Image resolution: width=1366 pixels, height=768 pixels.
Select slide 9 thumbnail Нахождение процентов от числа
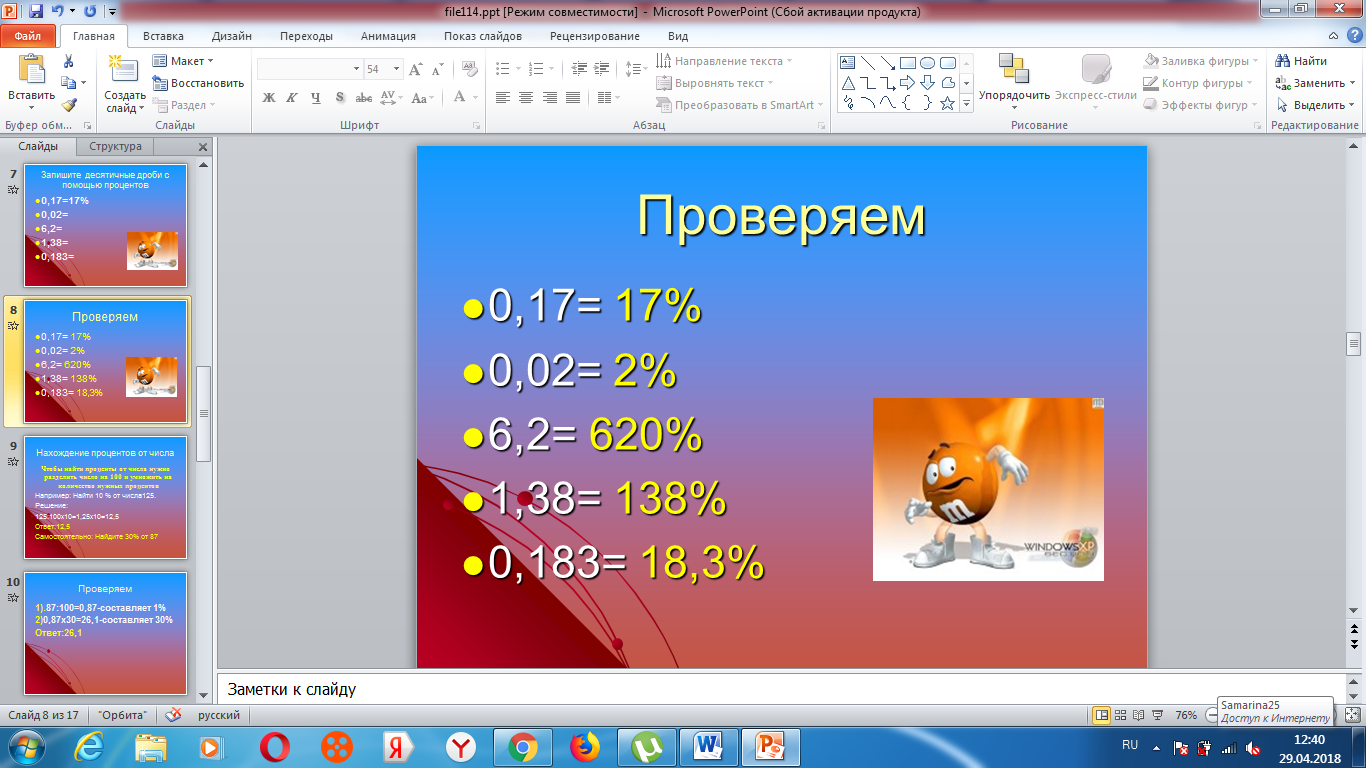(x=105, y=497)
